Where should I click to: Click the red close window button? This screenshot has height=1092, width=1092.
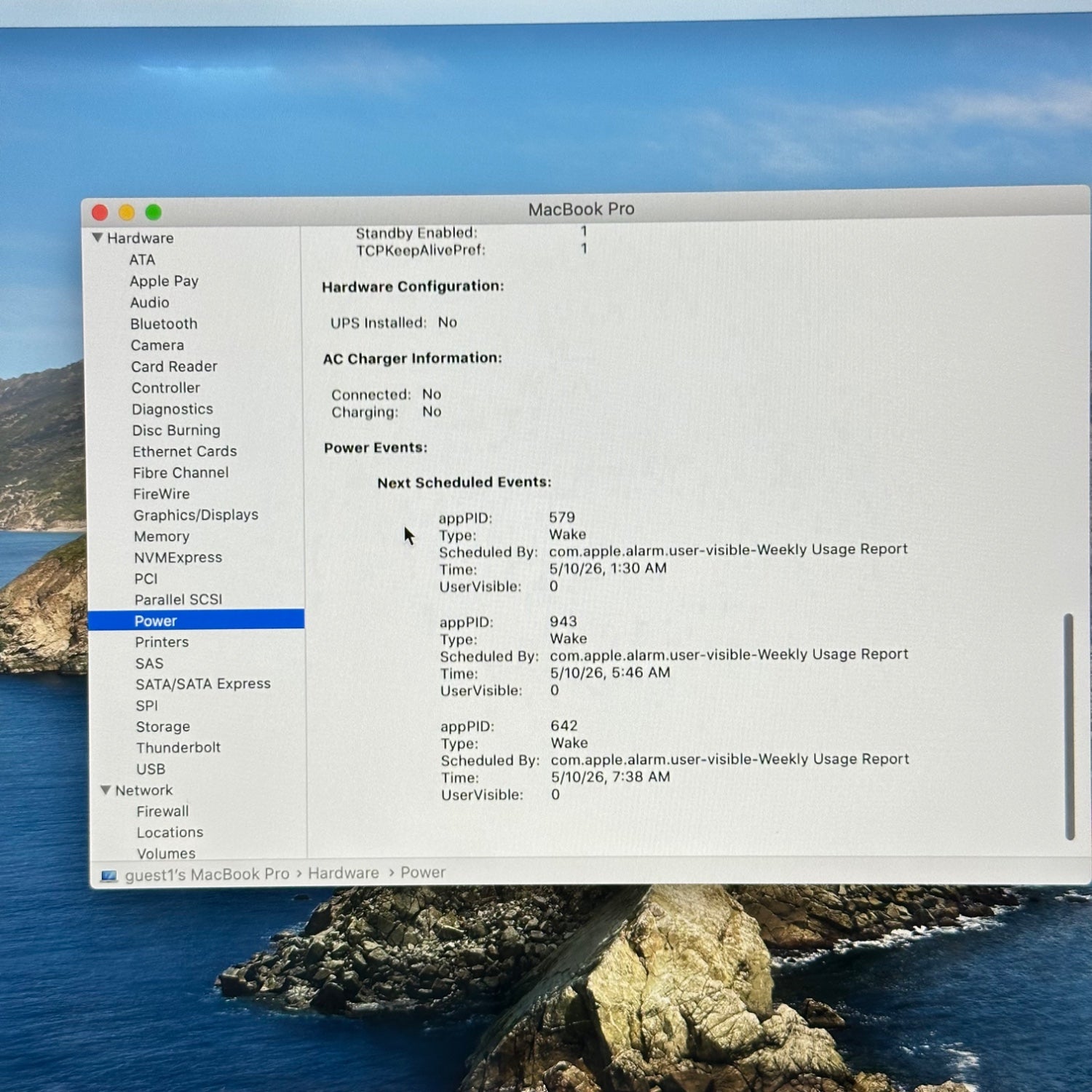click(x=100, y=213)
